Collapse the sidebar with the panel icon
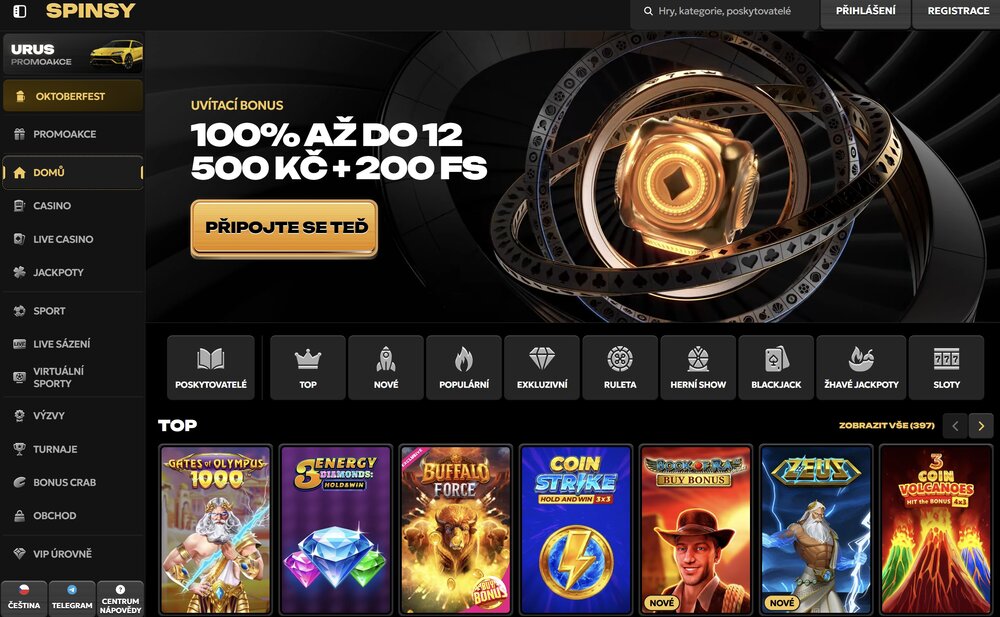Image resolution: width=1000 pixels, height=617 pixels. (x=20, y=11)
